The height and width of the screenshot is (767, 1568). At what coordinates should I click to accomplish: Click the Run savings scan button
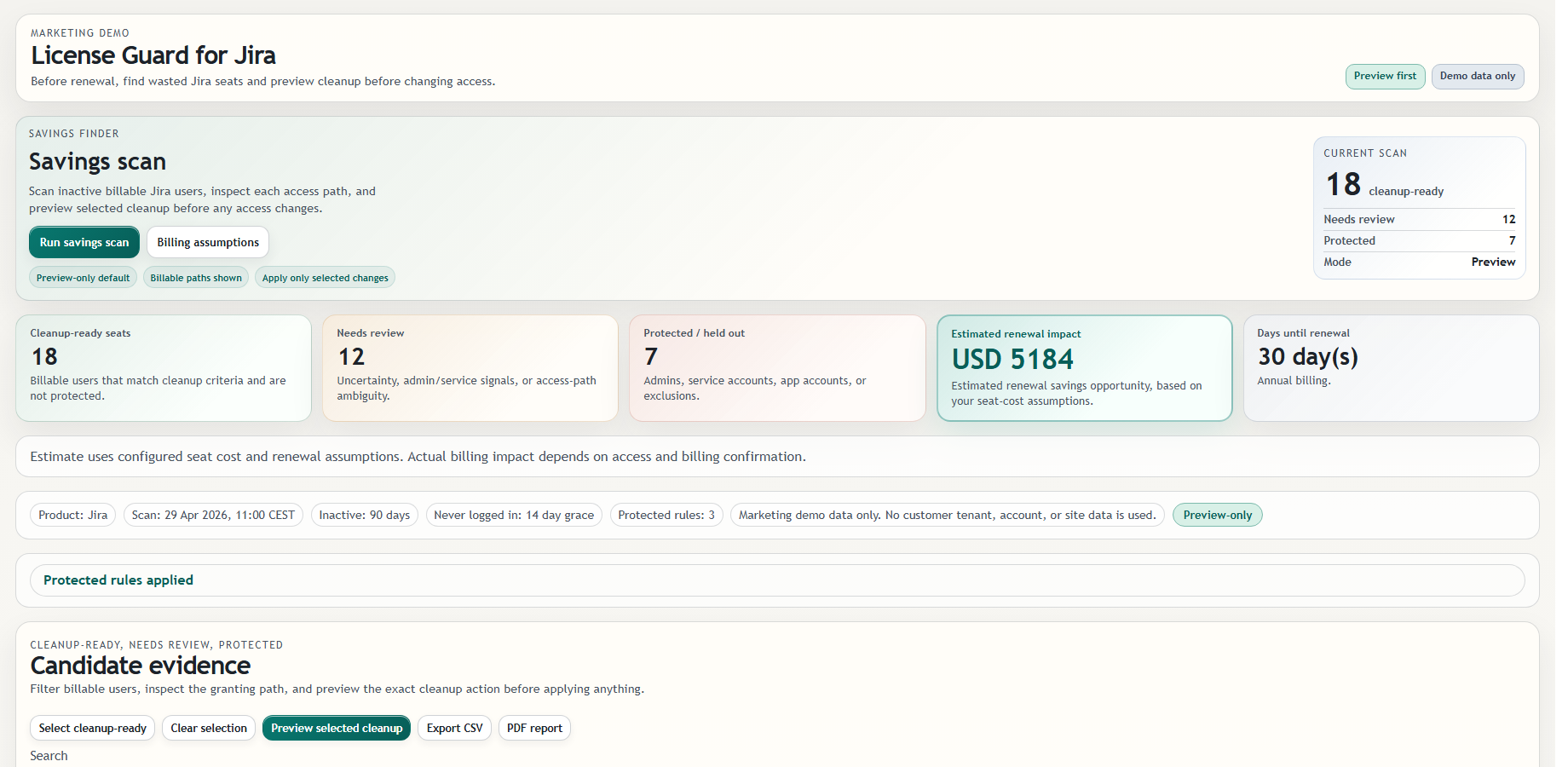point(84,242)
